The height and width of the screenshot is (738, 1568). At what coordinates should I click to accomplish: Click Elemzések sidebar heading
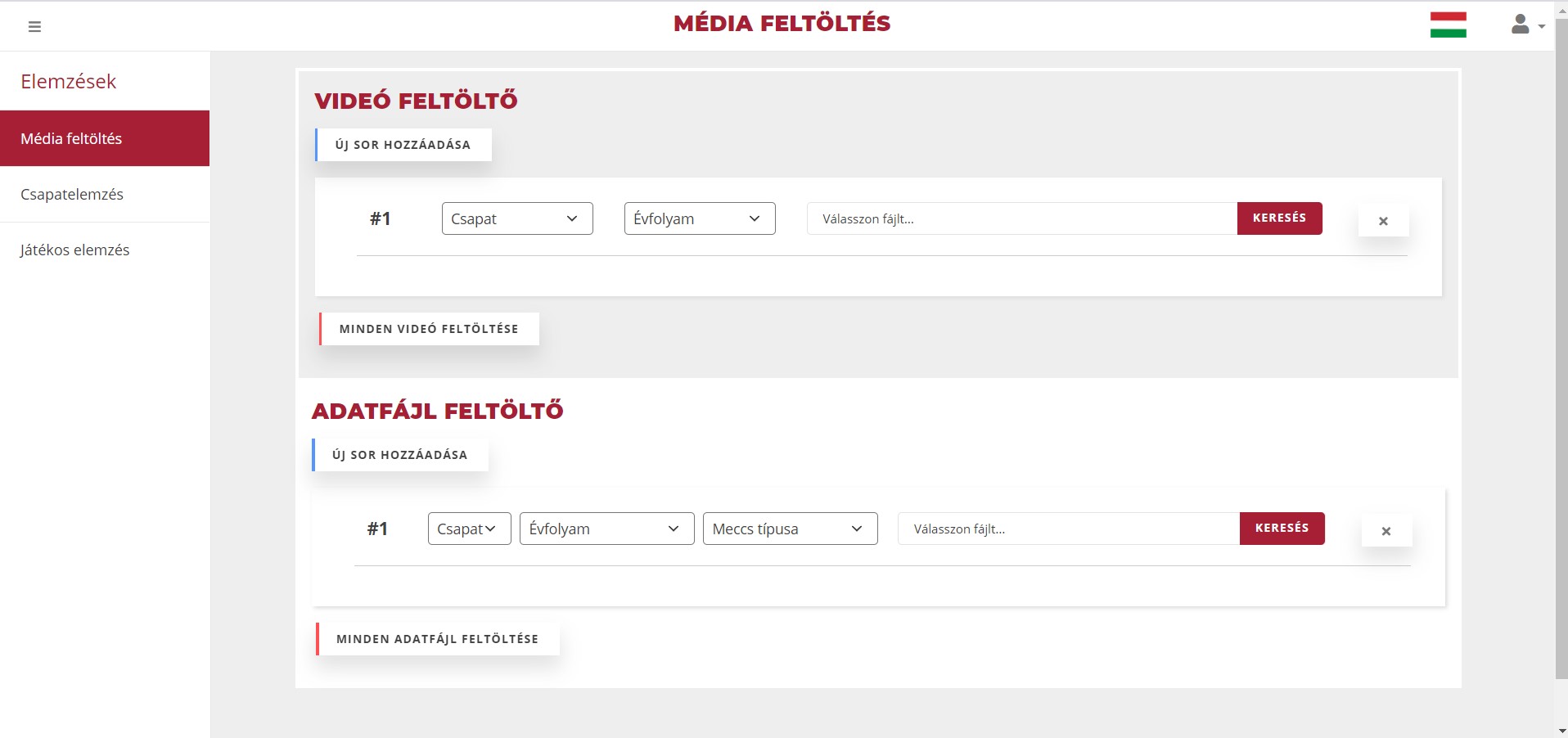69,81
